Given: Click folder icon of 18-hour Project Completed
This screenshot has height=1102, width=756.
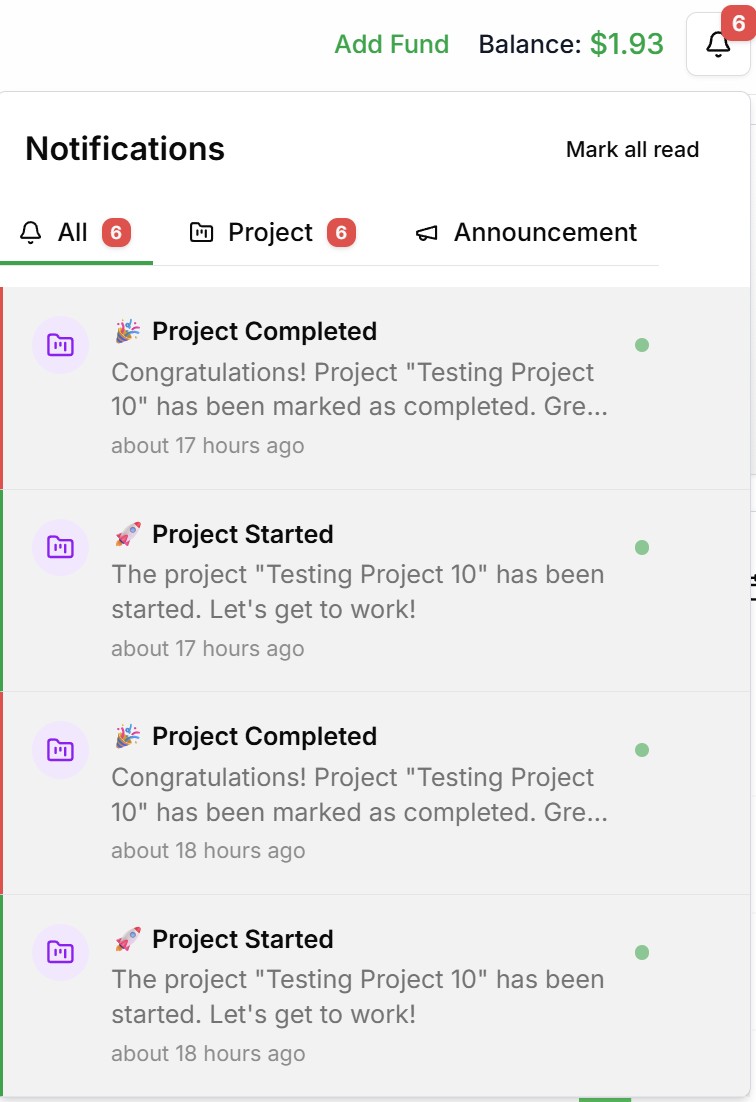Looking at the screenshot, I should tap(61, 749).
